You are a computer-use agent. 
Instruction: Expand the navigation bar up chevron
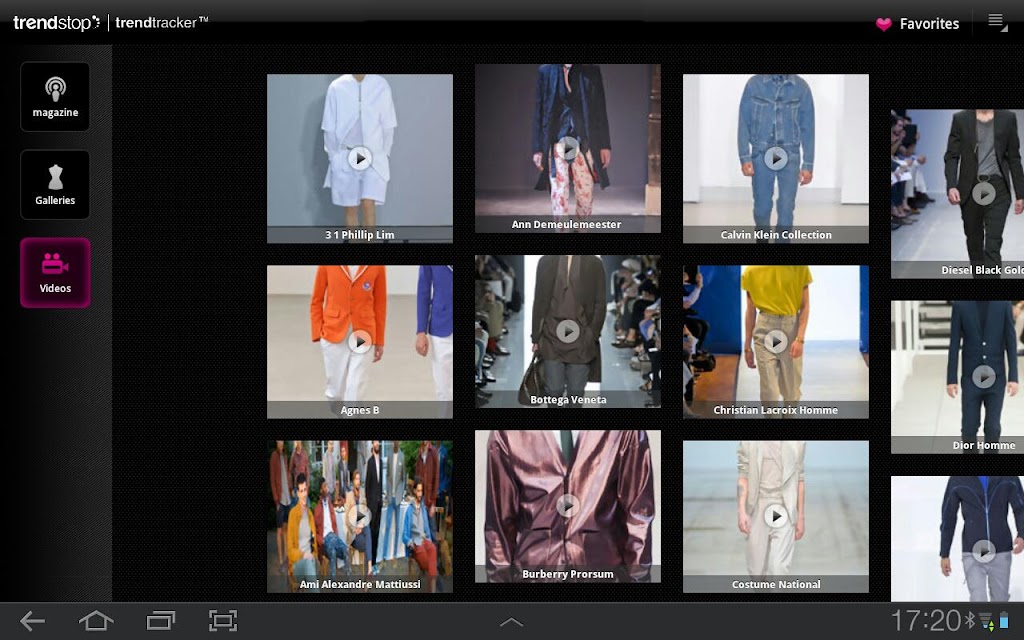pos(511,622)
